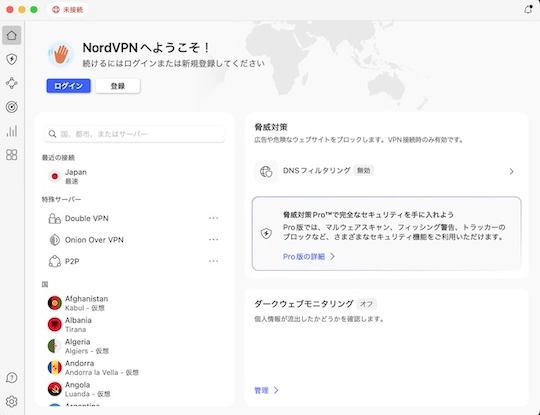Open the Dark Web Monitor radar icon

tap(12, 107)
